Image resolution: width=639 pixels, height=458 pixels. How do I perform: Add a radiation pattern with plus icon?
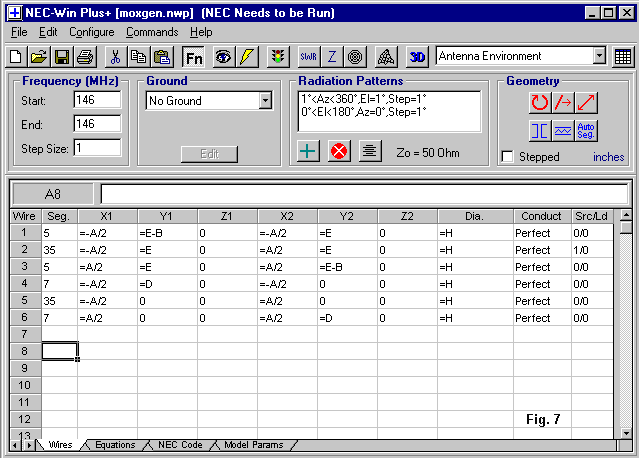pyautogui.click(x=309, y=151)
